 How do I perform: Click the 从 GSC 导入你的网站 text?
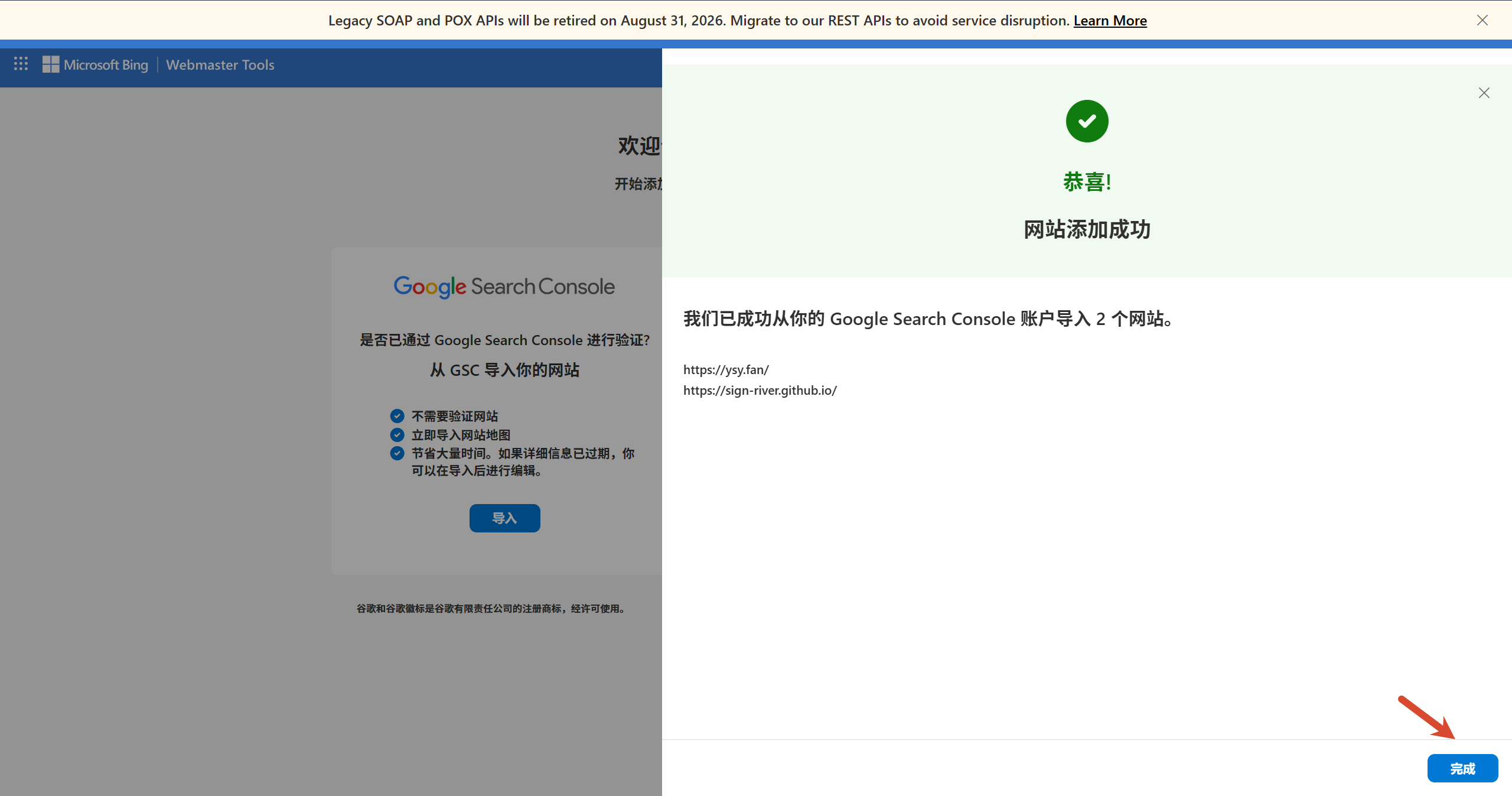coord(504,370)
